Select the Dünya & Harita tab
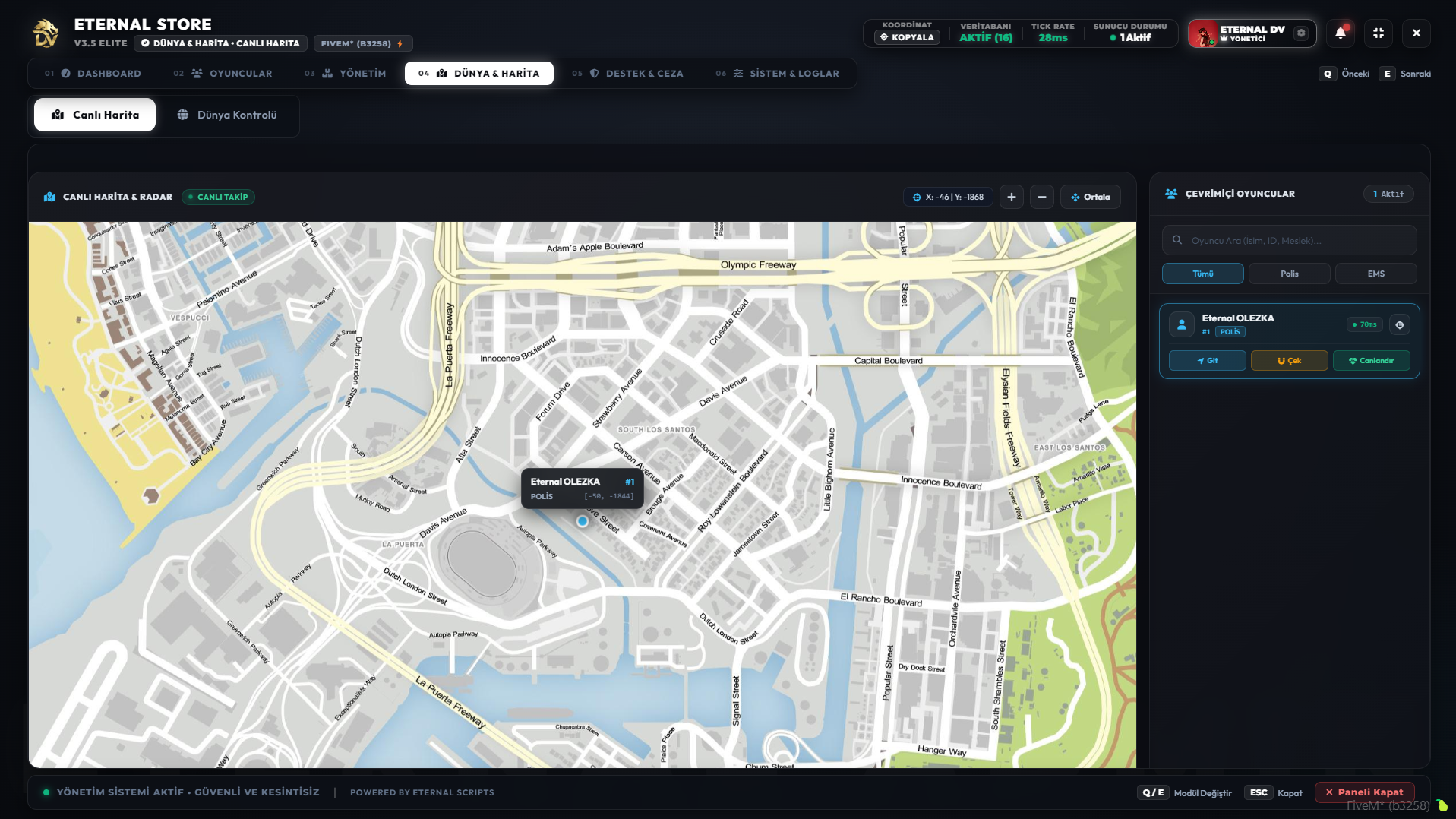The height and width of the screenshot is (819, 1456). (479, 74)
